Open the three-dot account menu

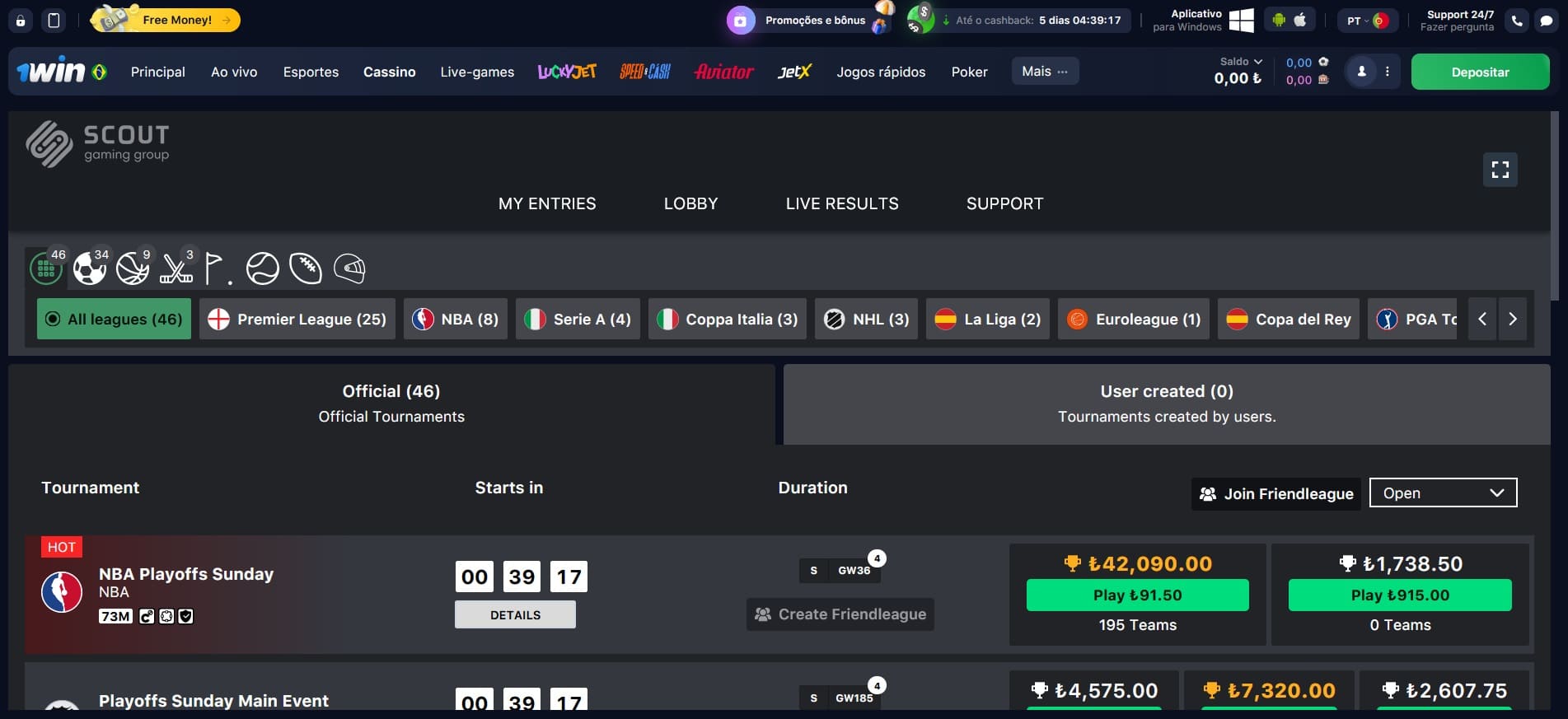point(1388,72)
